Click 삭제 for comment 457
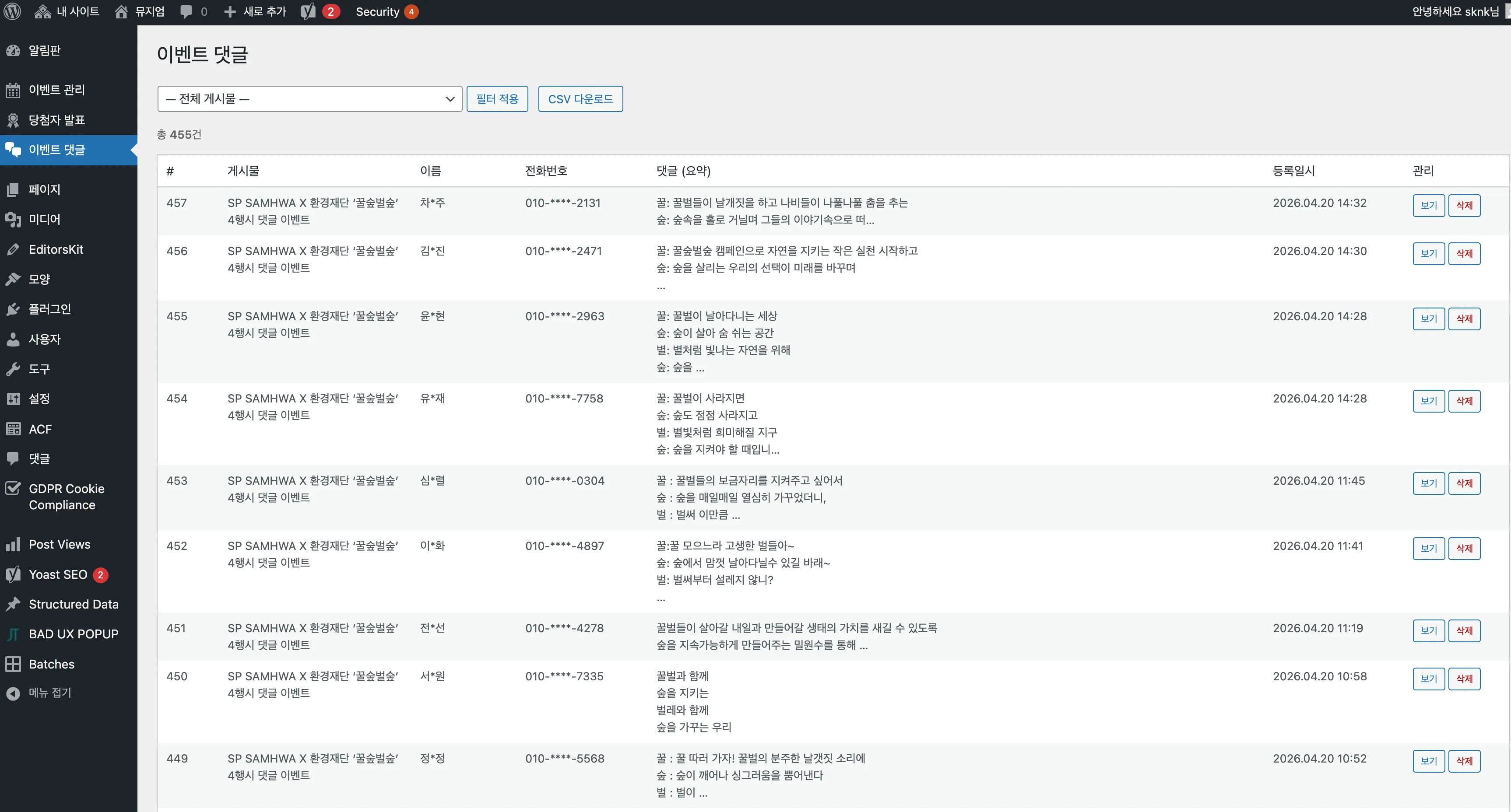 pos(1464,205)
